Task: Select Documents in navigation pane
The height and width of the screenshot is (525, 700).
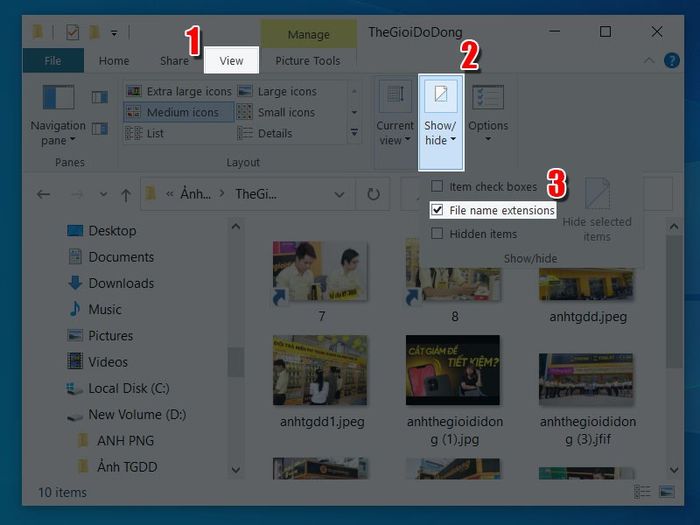Action: (x=111, y=257)
